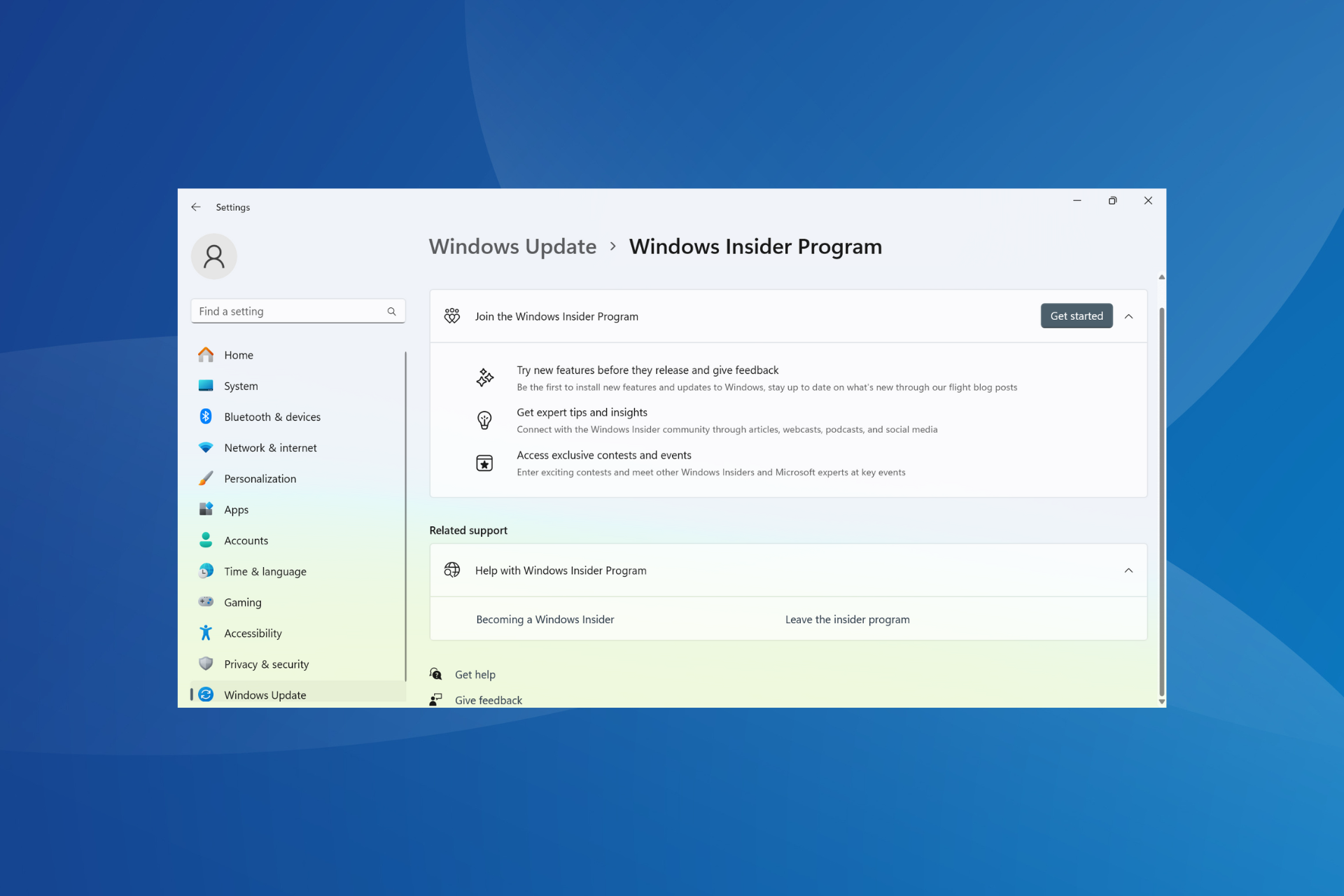The width and height of the screenshot is (1344, 896).
Task: Click the scrollbar up arrow
Action: [x=1161, y=277]
